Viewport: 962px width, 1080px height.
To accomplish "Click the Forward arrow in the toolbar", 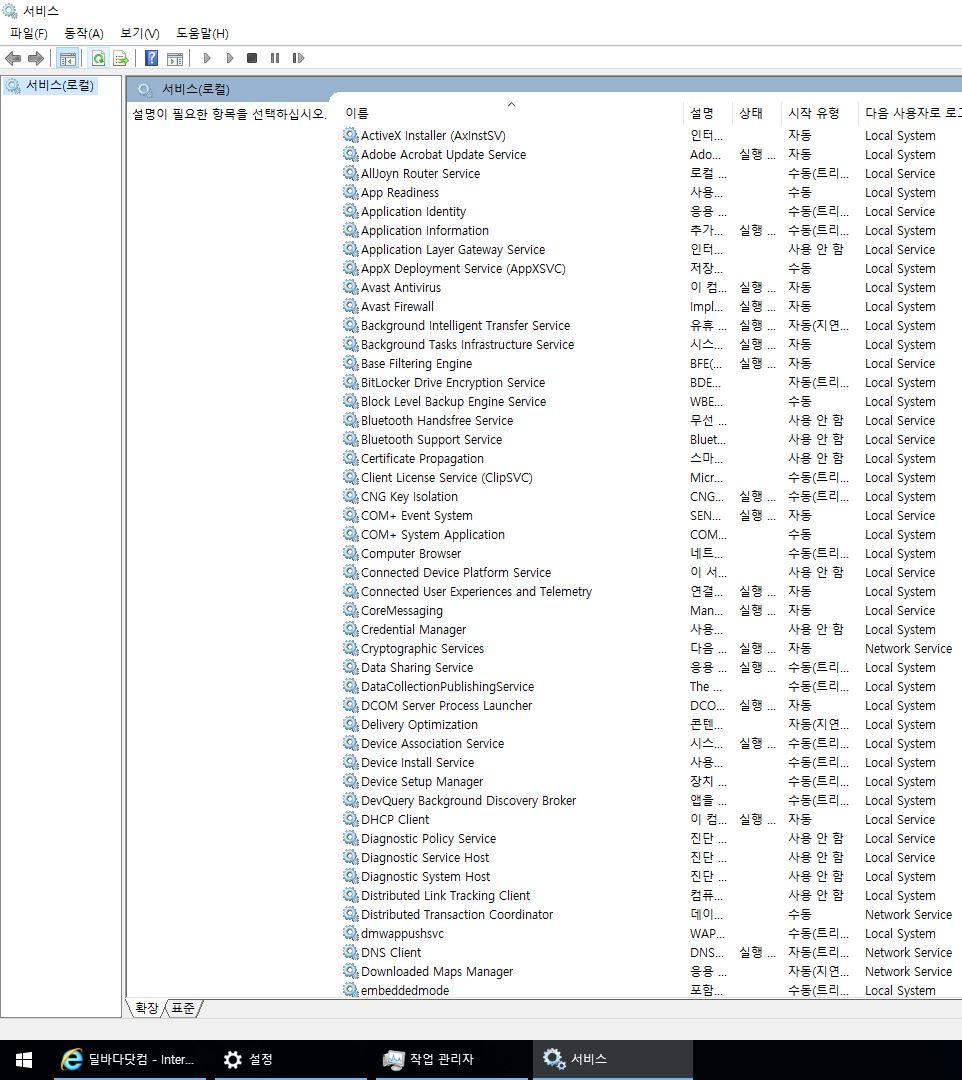I will pyautogui.click(x=36, y=59).
